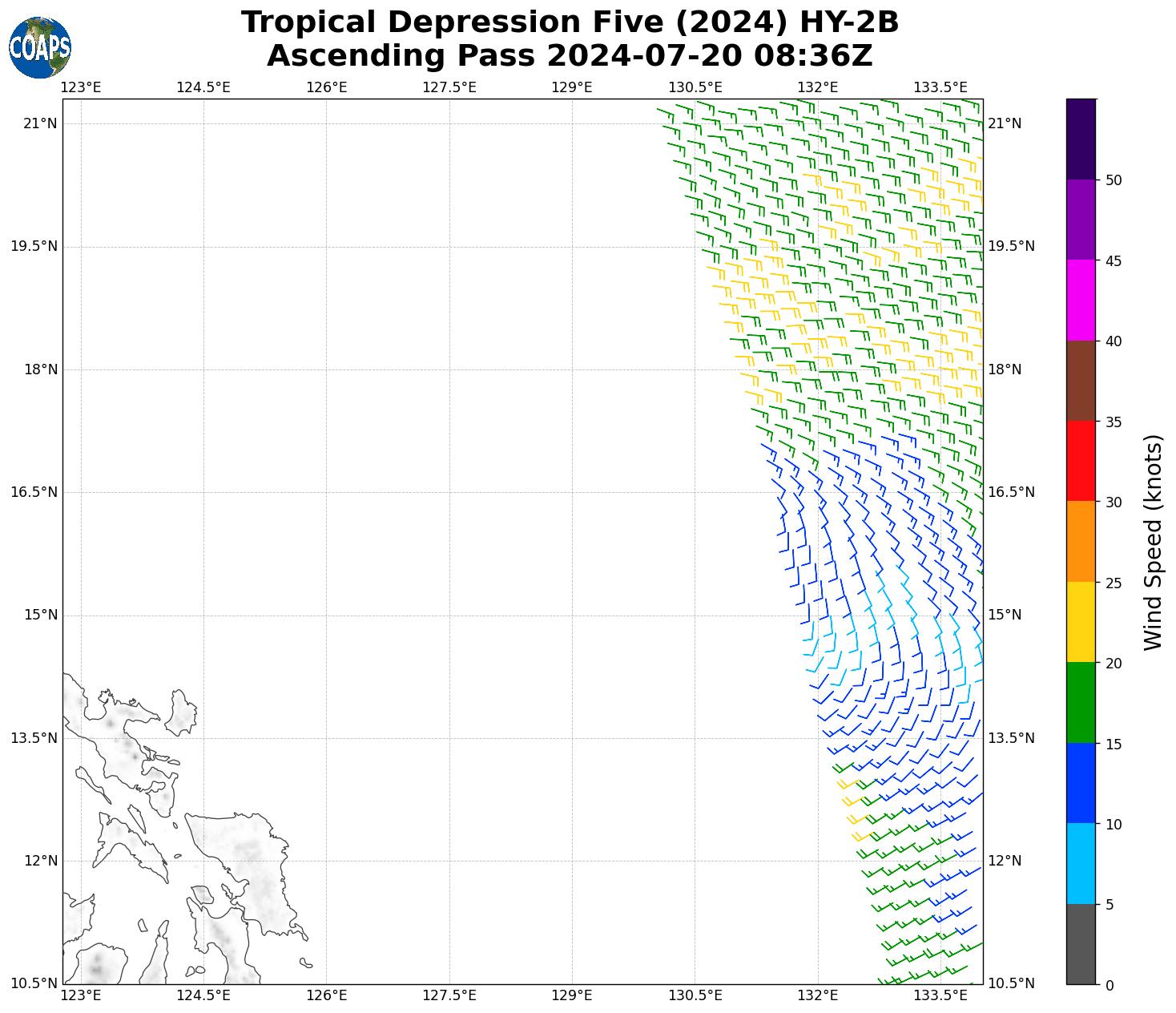Select the light blue 5–10 knots swatch
1176x1013 pixels.
coord(1081,863)
